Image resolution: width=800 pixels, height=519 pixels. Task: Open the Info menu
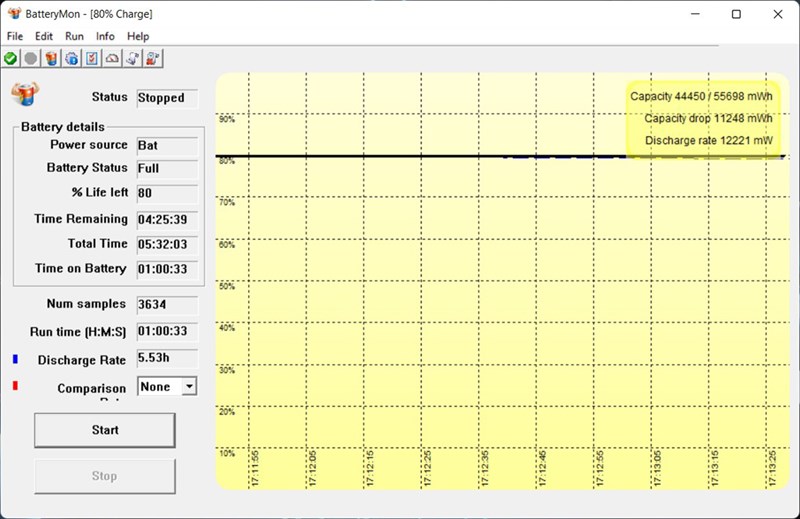coord(105,36)
